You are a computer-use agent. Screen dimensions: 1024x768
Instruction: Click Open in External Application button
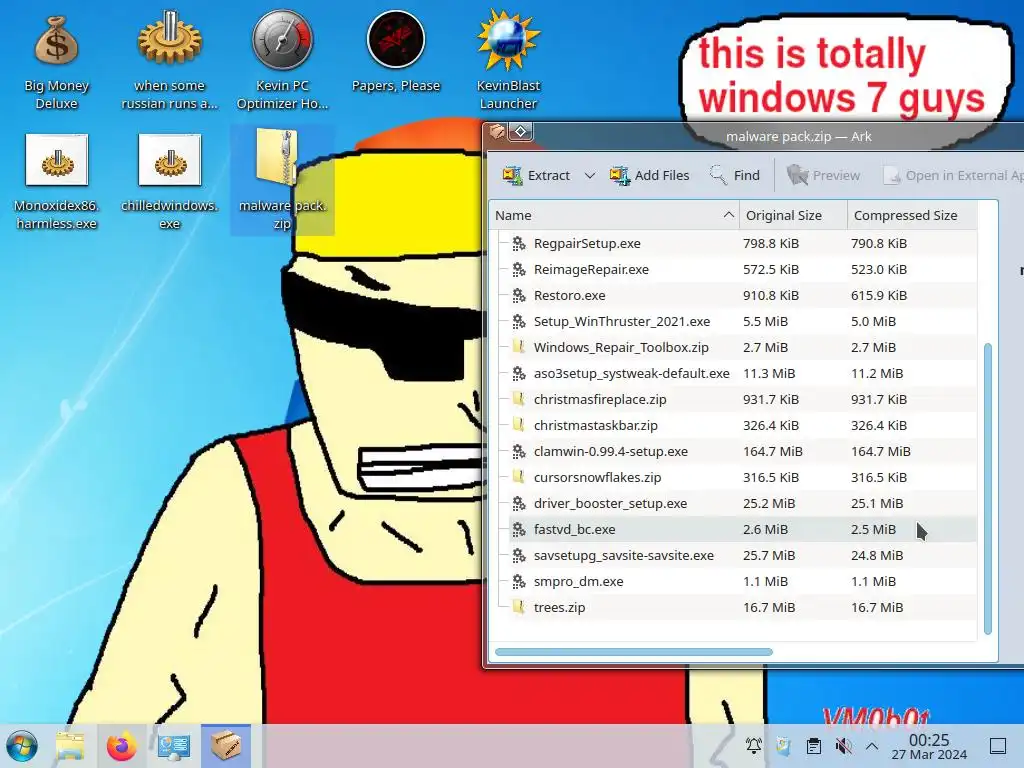(952, 175)
